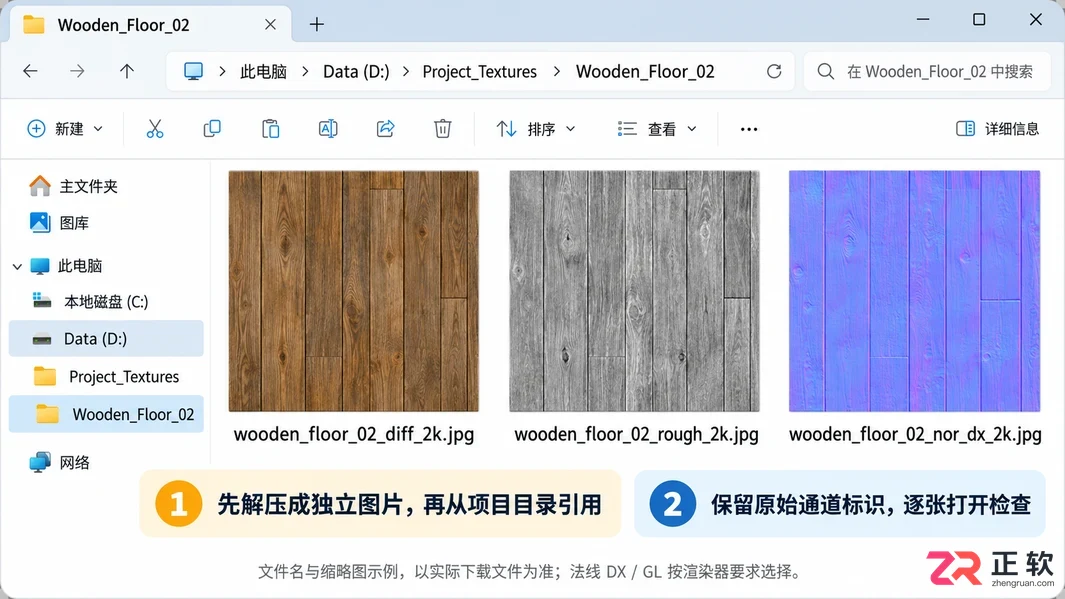Go up one folder level
The image size is (1065, 599).
pyautogui.click(x=127, y=71)
